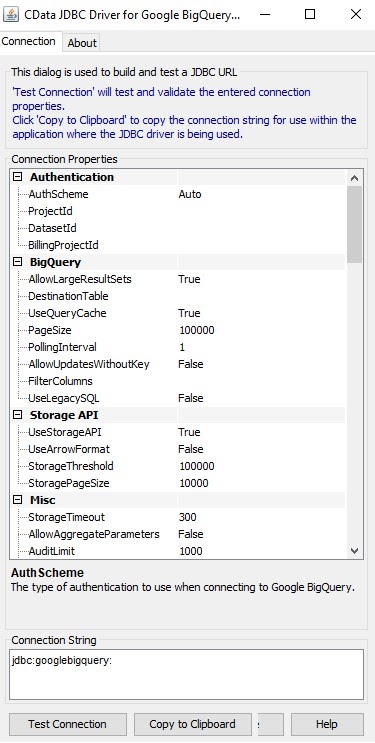Screen dimensions: 375x743
Task: Click the scroll up arrow in properties list
Action: (354, 178)
